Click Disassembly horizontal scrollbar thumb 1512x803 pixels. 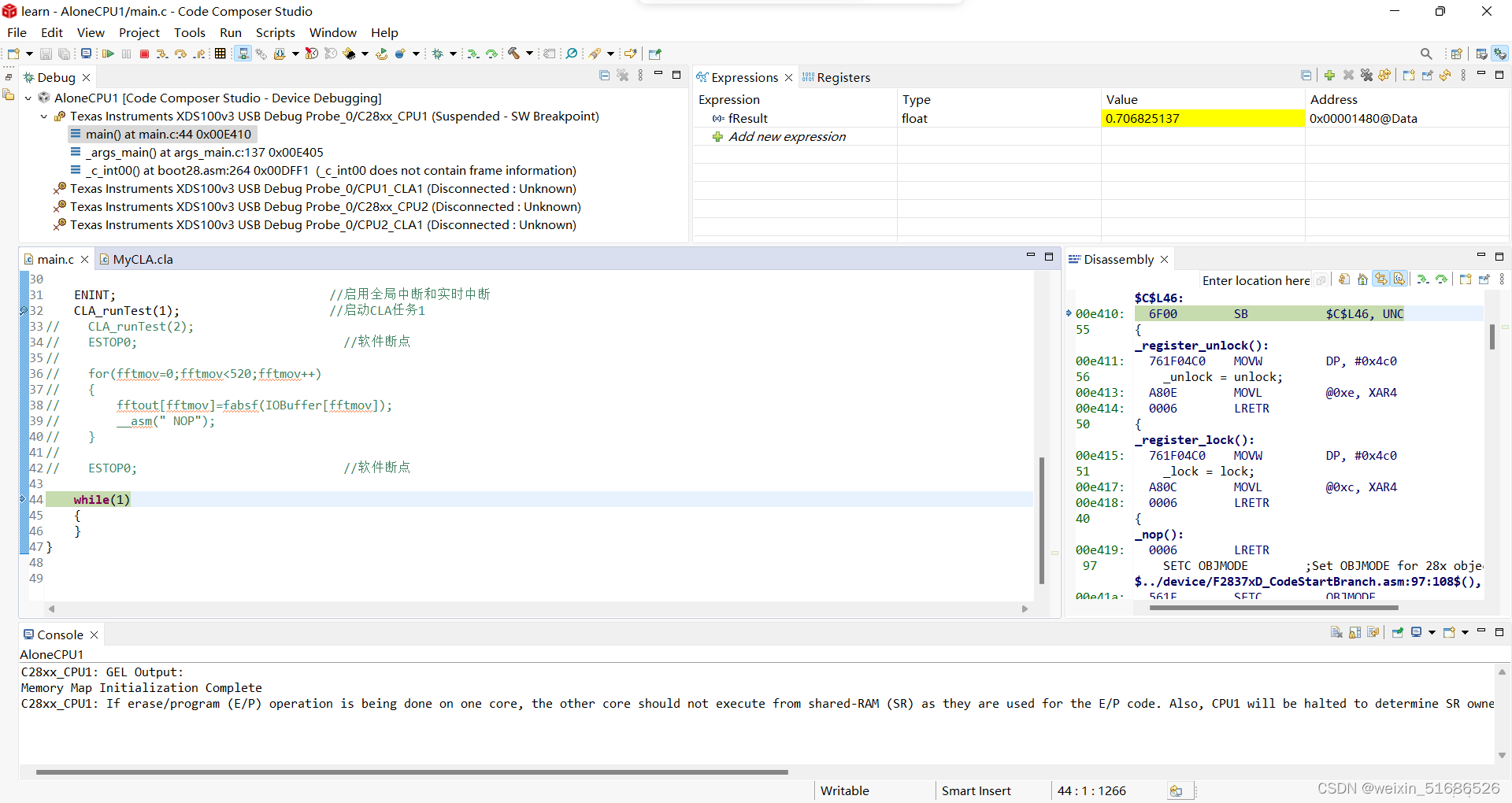tap(1273, 608)
